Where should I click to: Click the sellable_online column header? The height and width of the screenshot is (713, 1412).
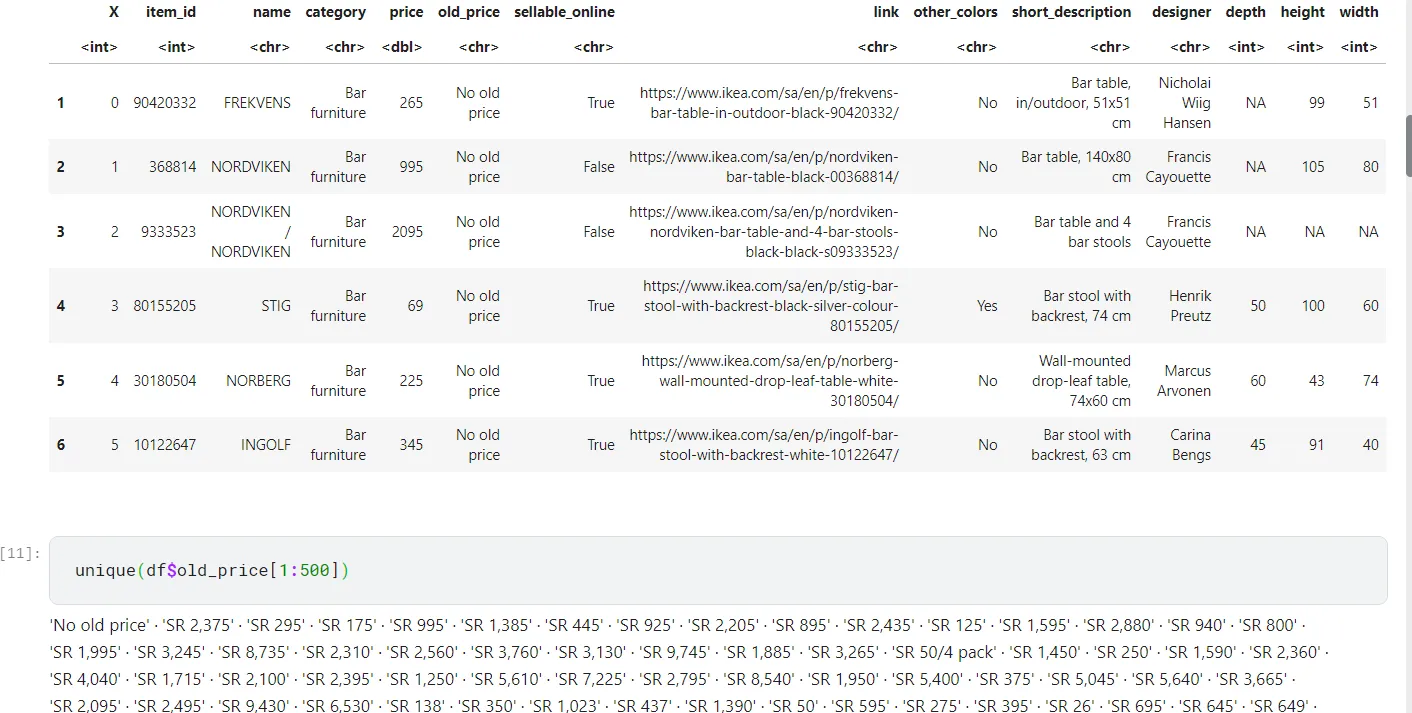pos(564,12)
